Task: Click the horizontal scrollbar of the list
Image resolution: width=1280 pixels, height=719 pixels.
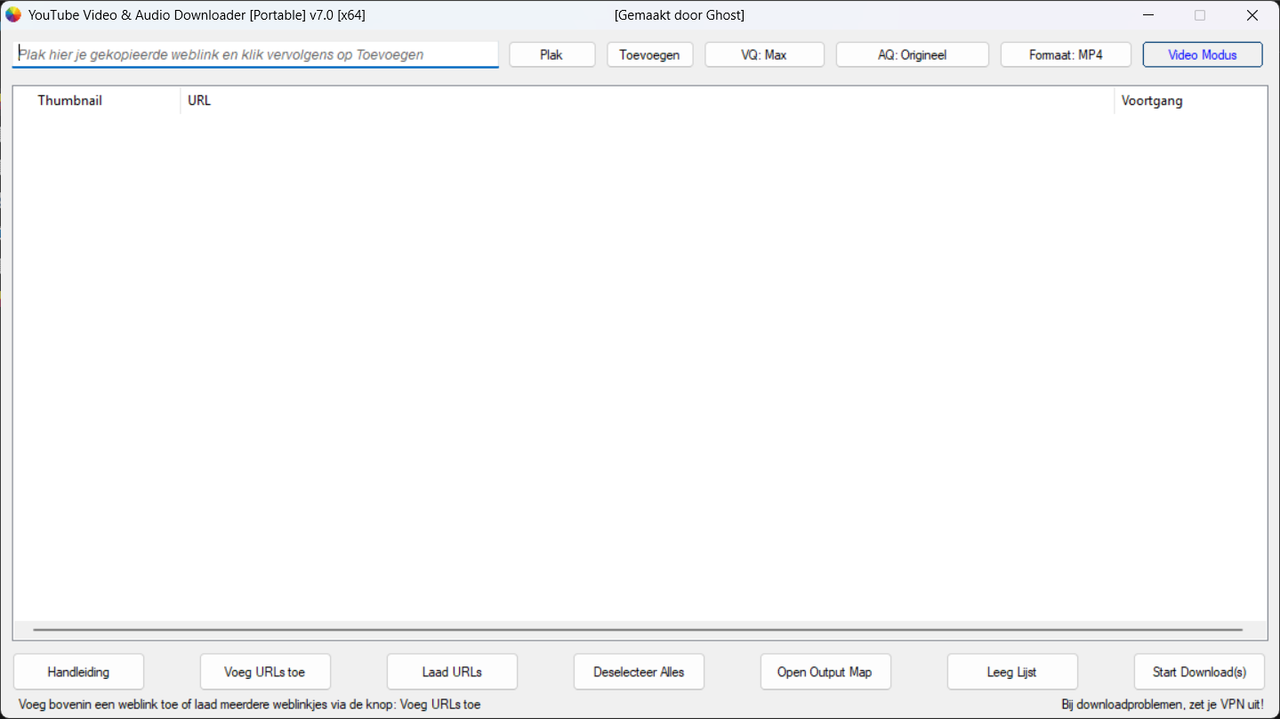Action: click(638, 630)
